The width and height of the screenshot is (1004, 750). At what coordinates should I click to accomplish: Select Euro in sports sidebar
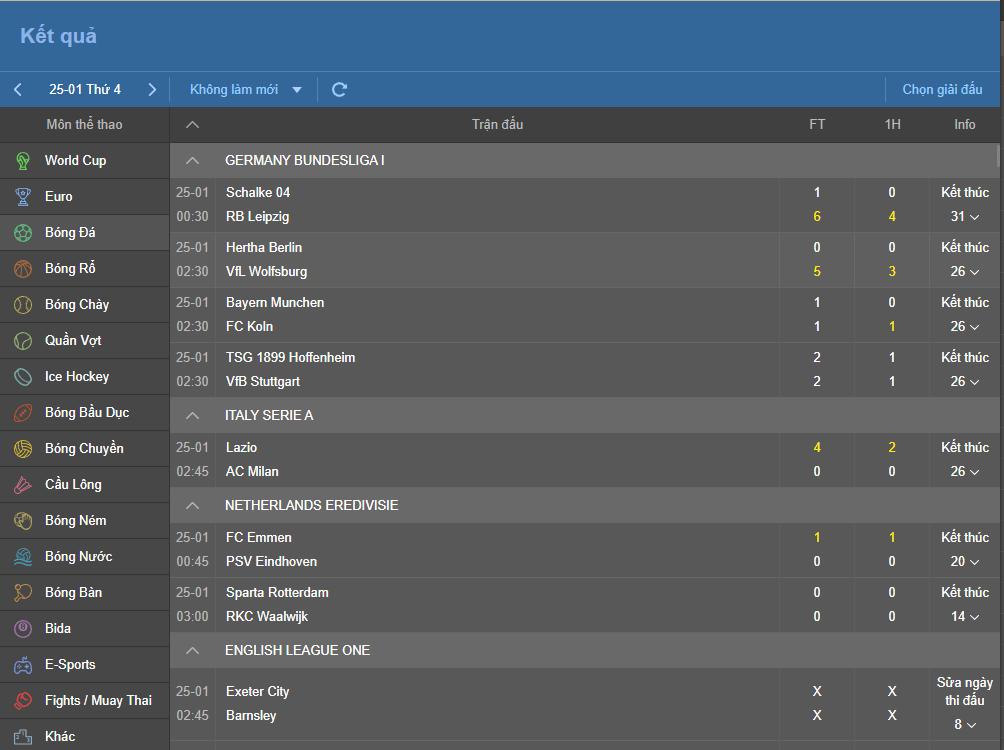[85, 197]
